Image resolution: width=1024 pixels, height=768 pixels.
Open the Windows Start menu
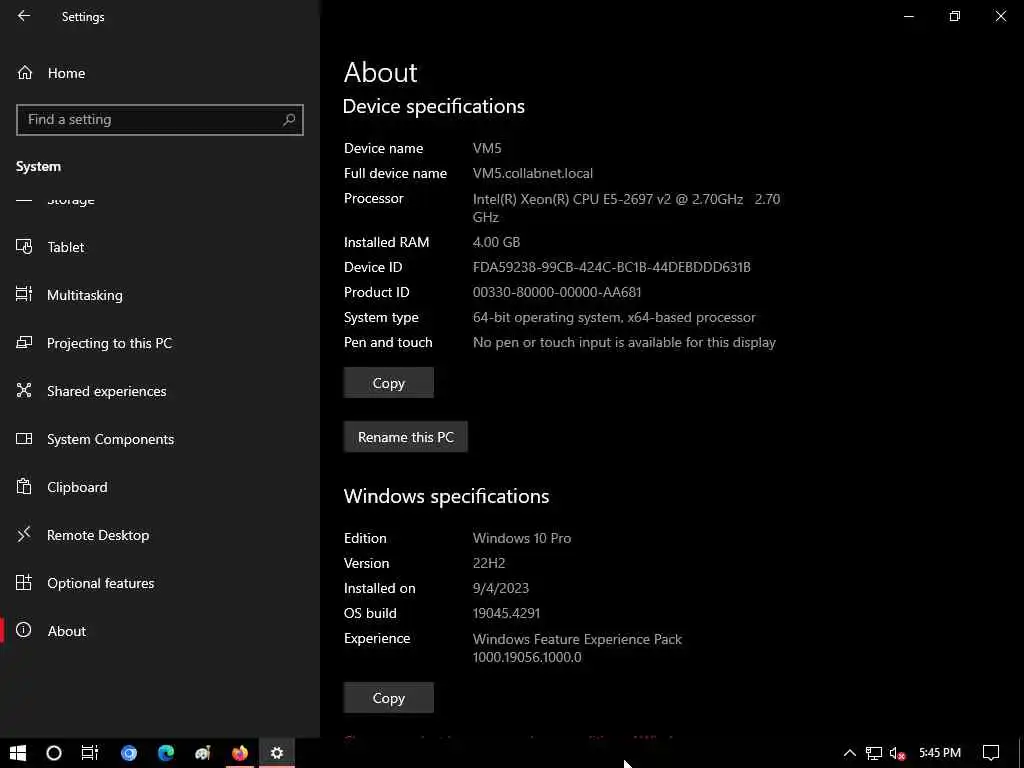(x=18, y=753)
